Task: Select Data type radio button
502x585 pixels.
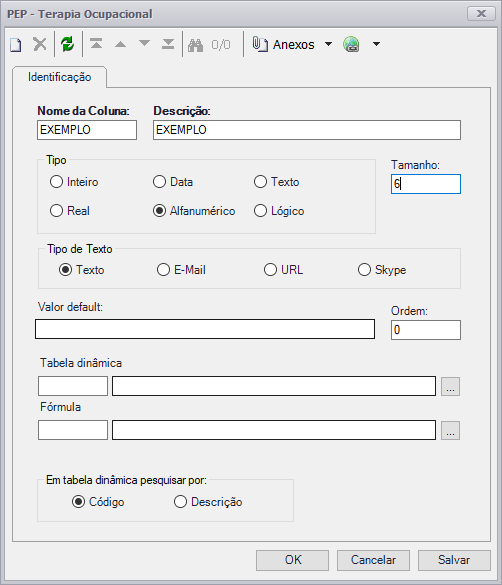Action: 159,182
